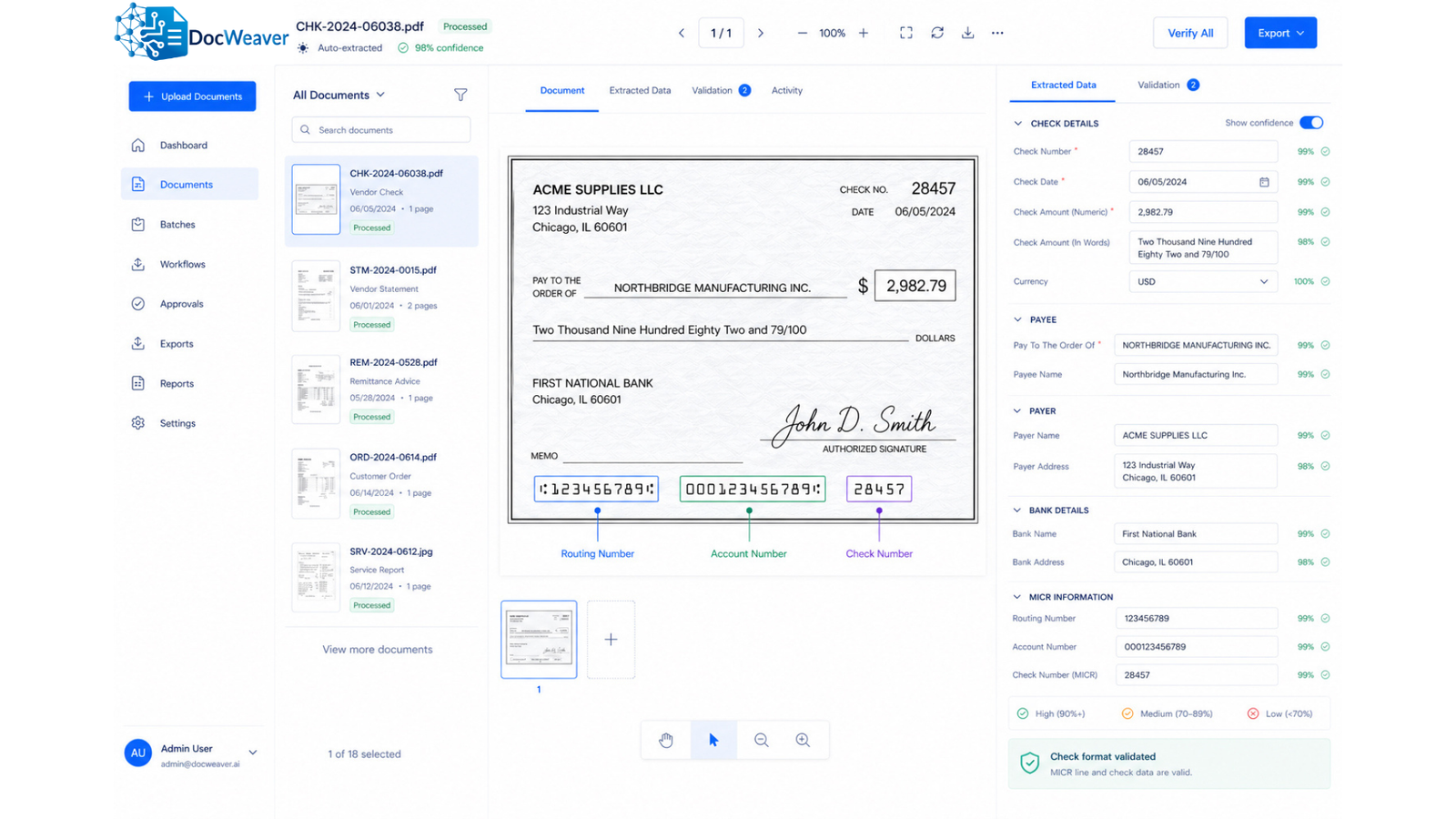Click the "98% confidence" text

[x=449, y=48]
